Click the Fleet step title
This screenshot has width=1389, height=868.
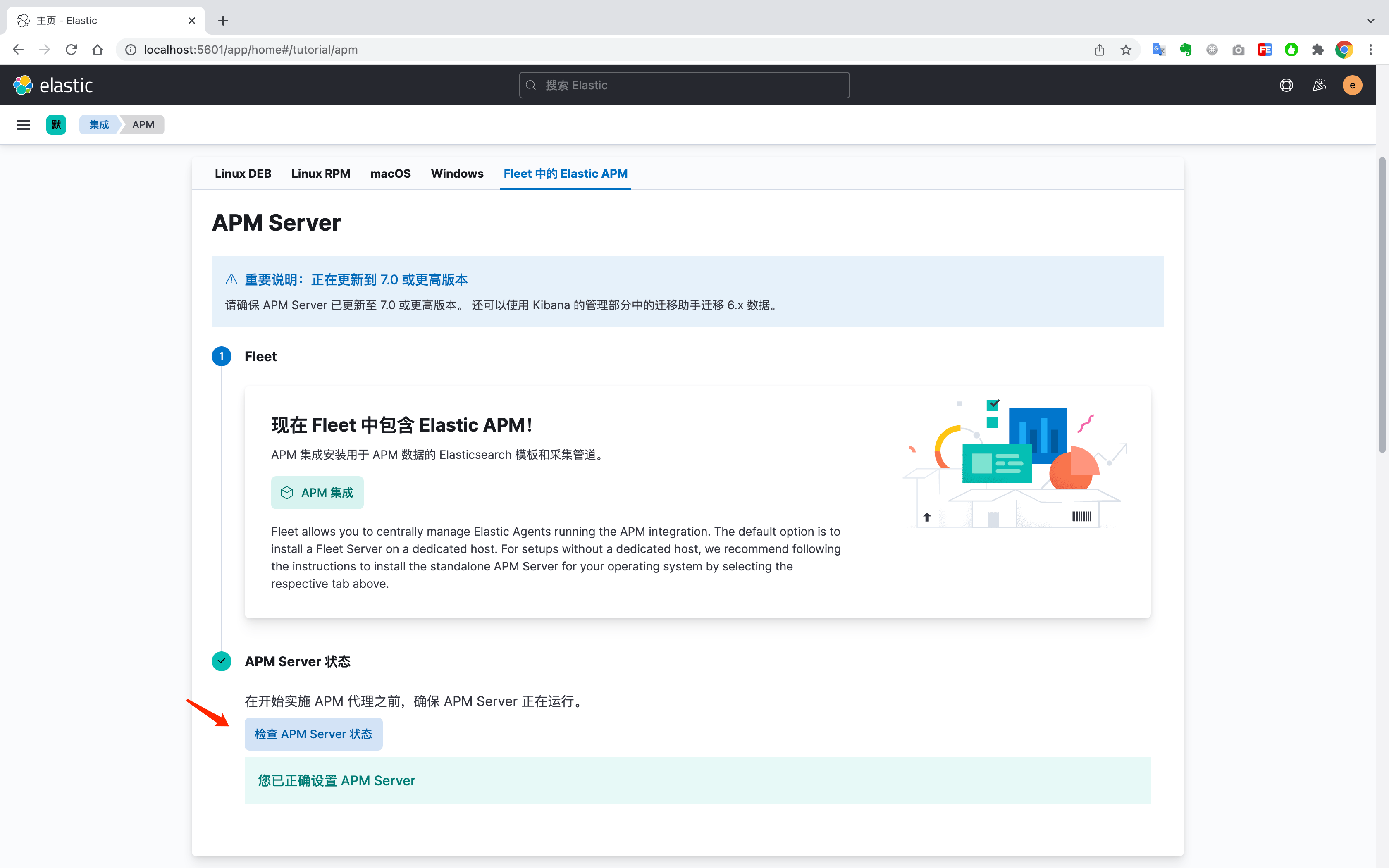pos(260,356)
